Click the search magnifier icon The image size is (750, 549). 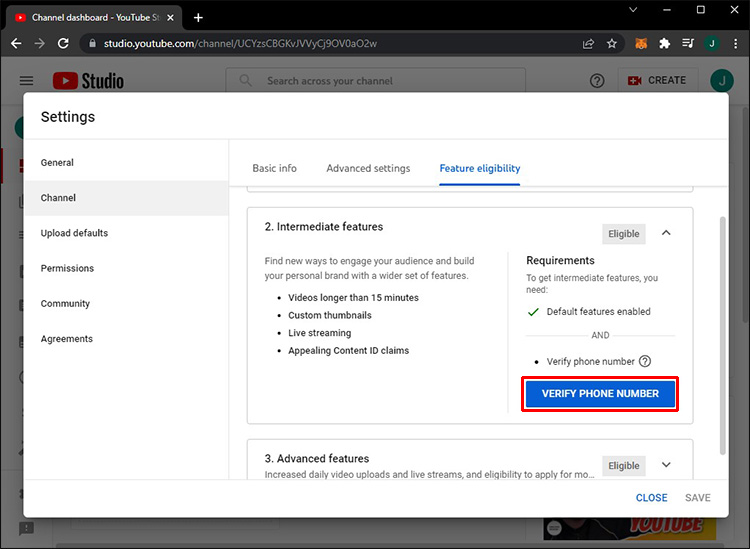[x=246, y=80]
